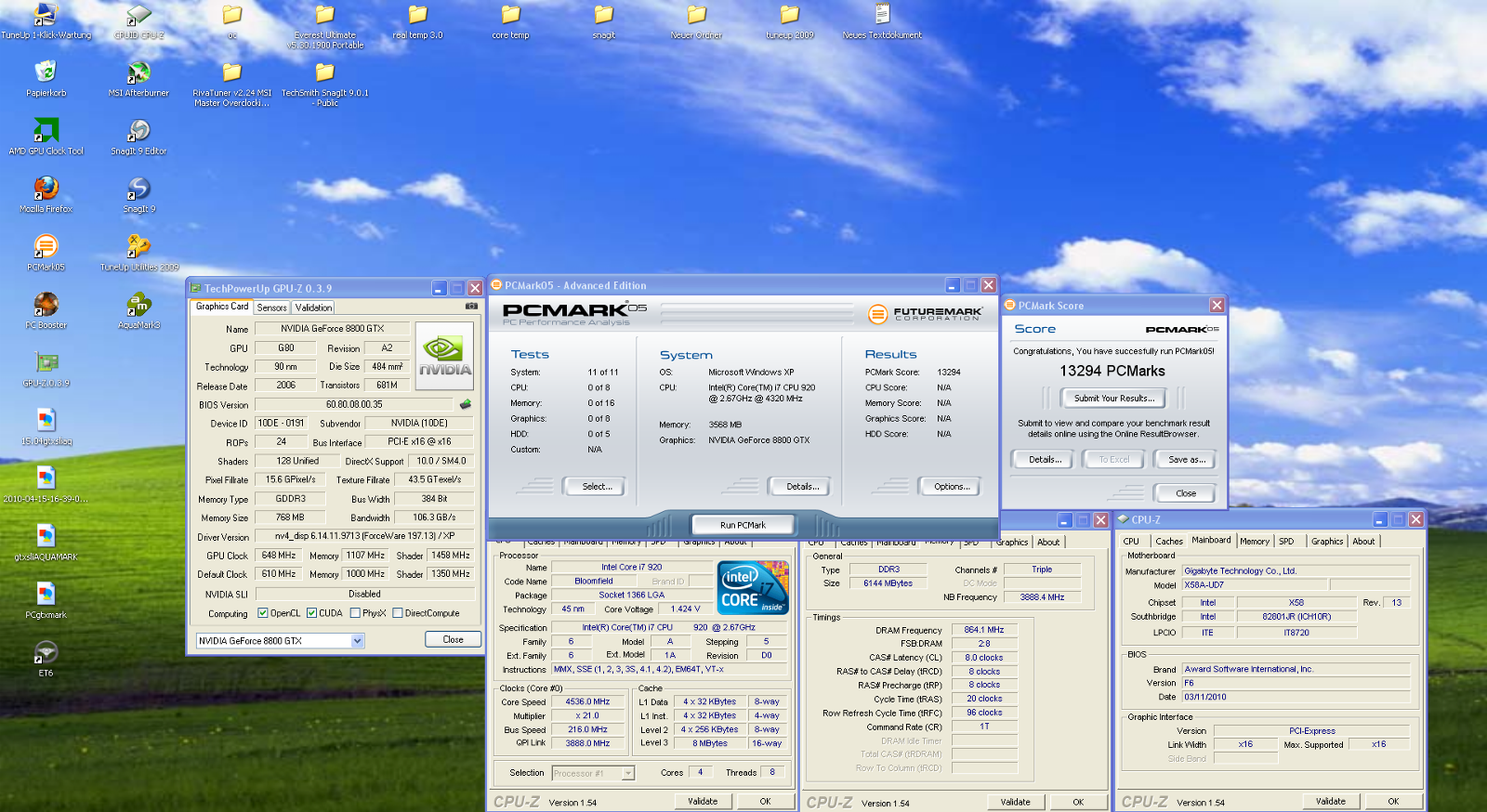Click OK in the Mainboard CPU-Z window
The image size is (1487, 812).
coord(1393,801)
